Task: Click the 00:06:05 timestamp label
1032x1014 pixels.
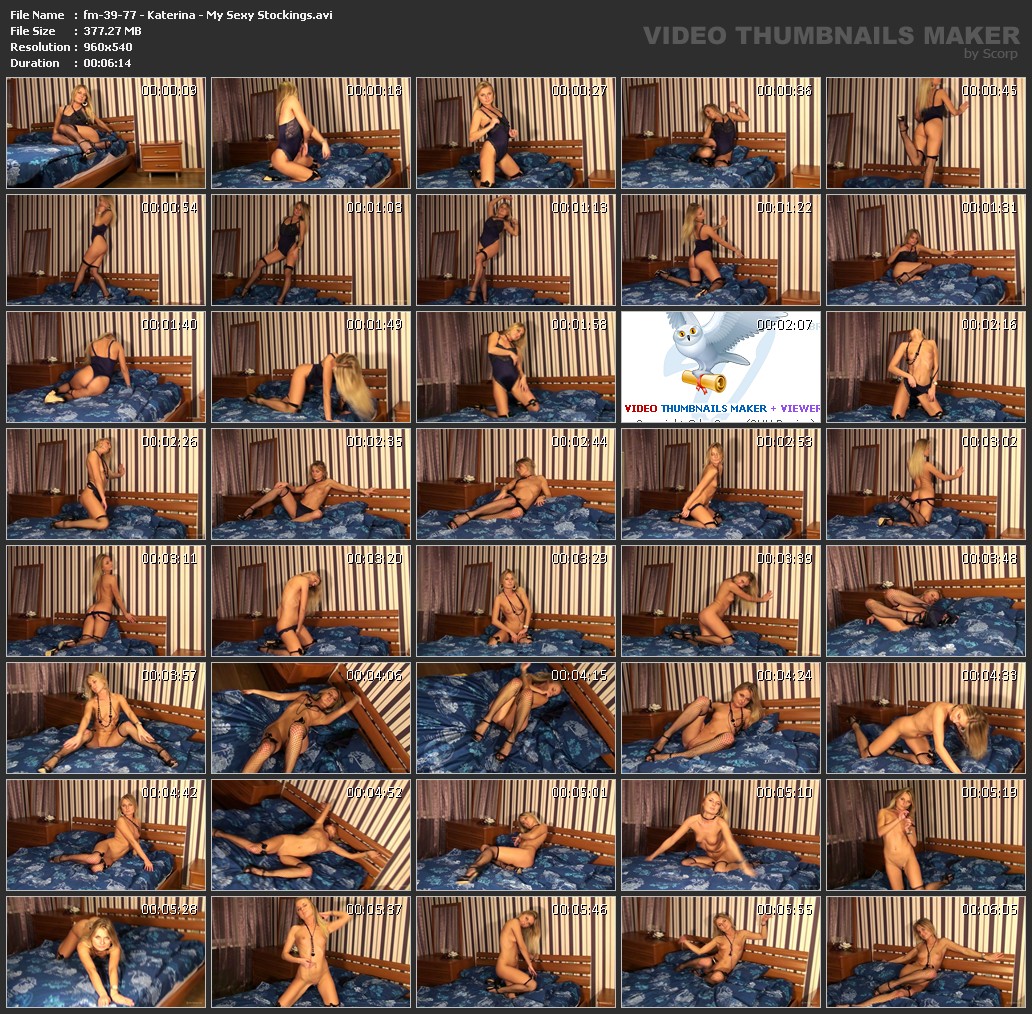Action: coord(989,910)
